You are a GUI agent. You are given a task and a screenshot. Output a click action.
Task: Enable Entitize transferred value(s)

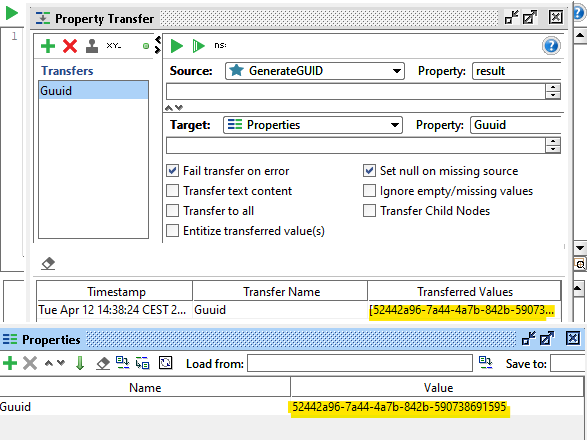(x=173, y=230)
